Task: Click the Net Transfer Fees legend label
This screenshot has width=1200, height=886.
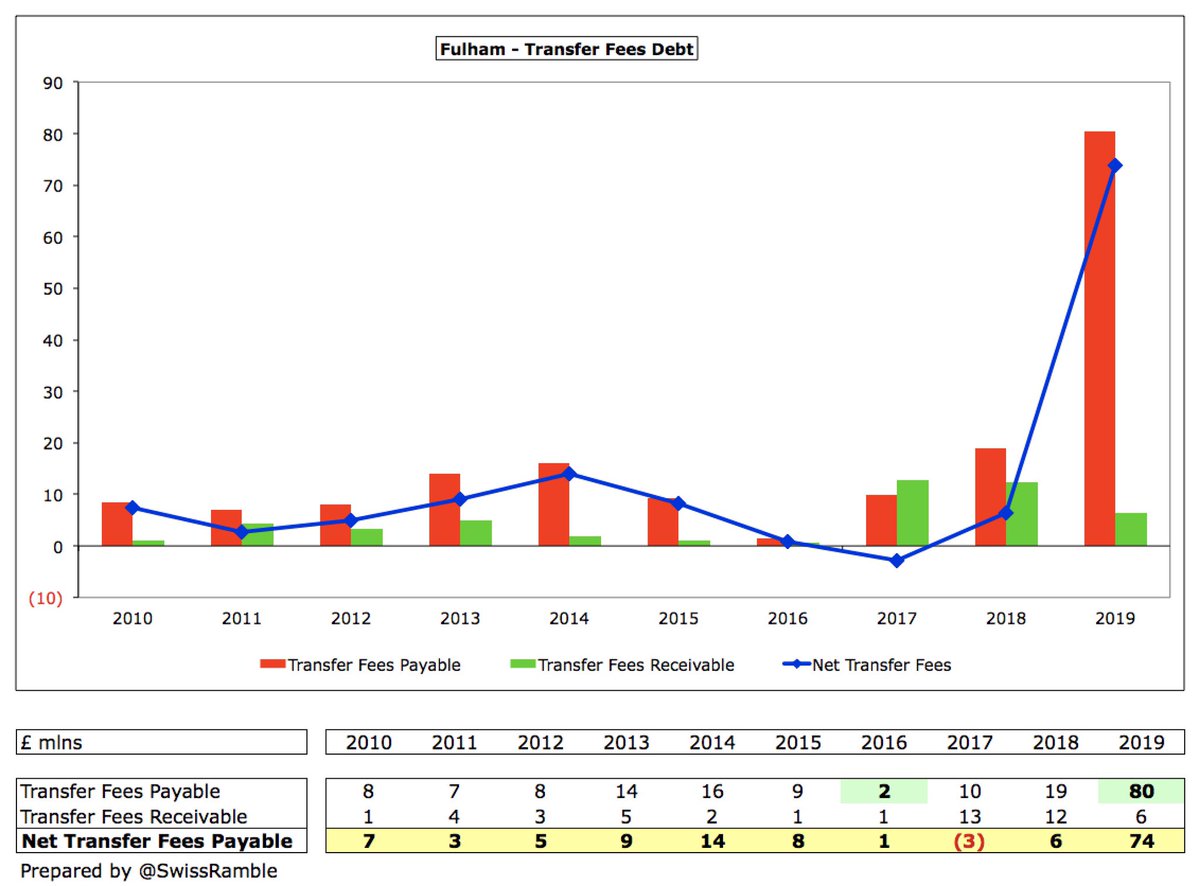Action: click(x=880, y=665)
